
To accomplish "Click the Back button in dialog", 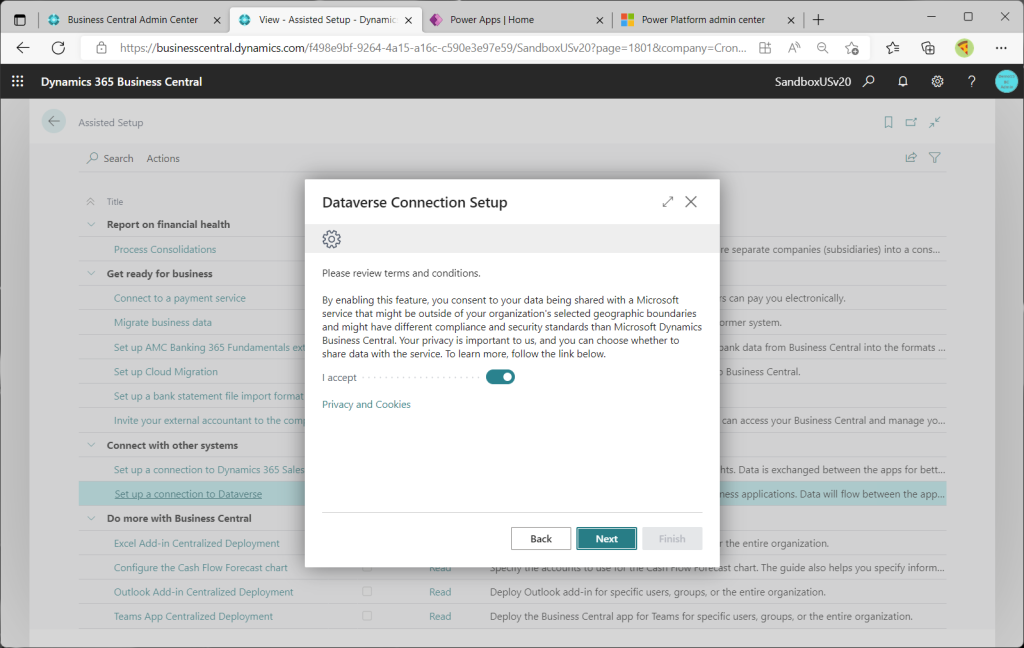I will pyautogui.click(x=541, y=539).
